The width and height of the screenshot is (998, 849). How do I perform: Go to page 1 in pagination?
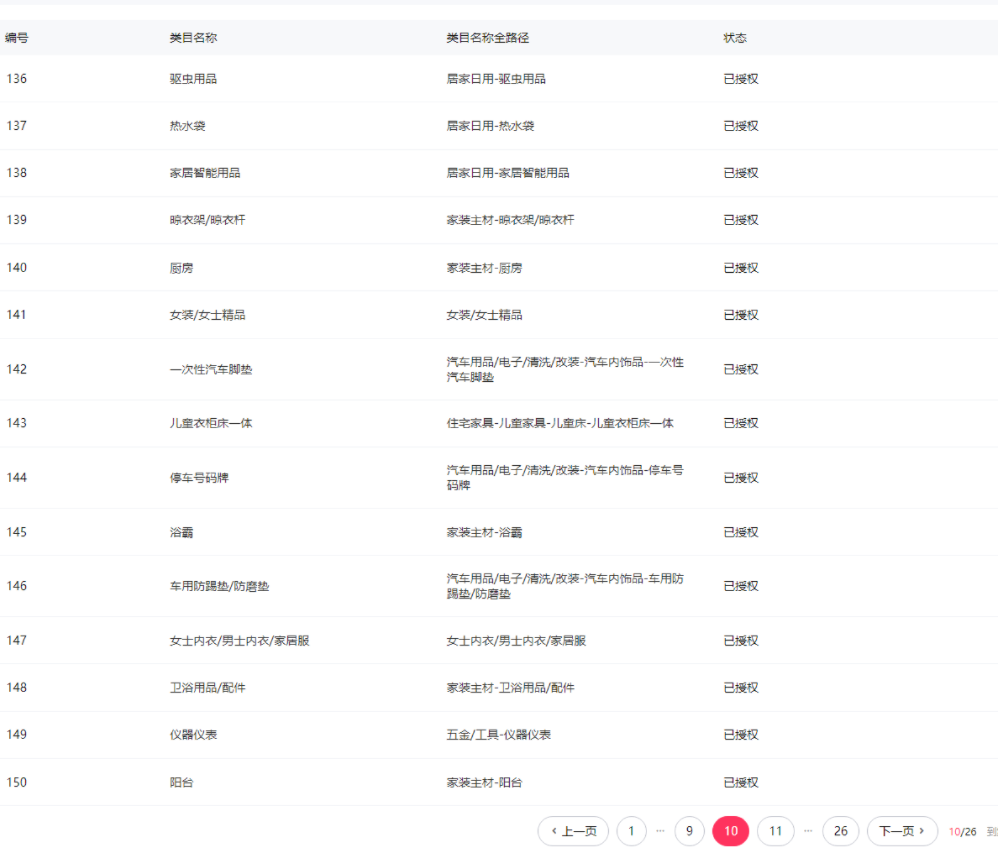pos(631,831)
